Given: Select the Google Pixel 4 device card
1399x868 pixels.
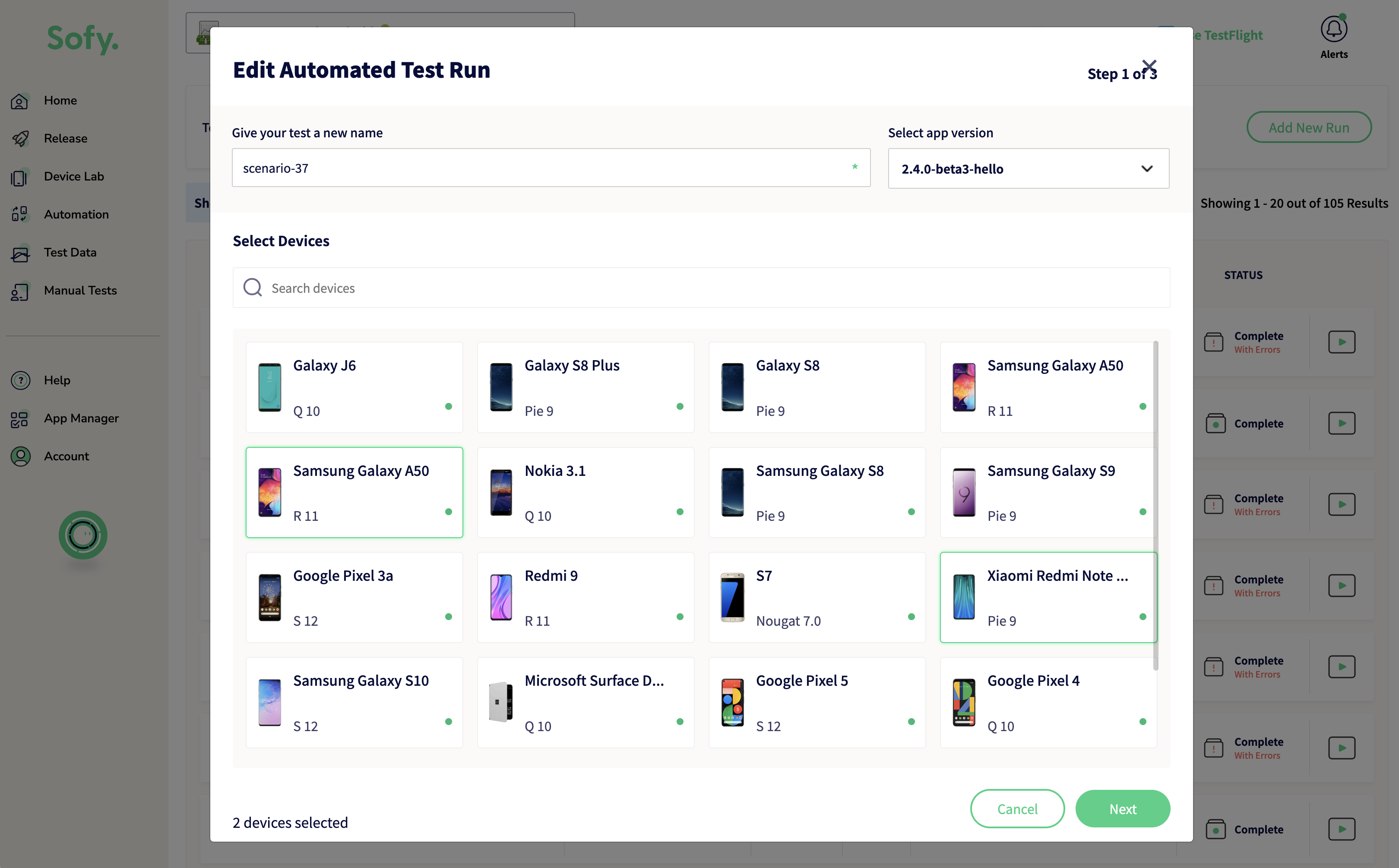Looking at the screenshot, I should [1048, 703].
